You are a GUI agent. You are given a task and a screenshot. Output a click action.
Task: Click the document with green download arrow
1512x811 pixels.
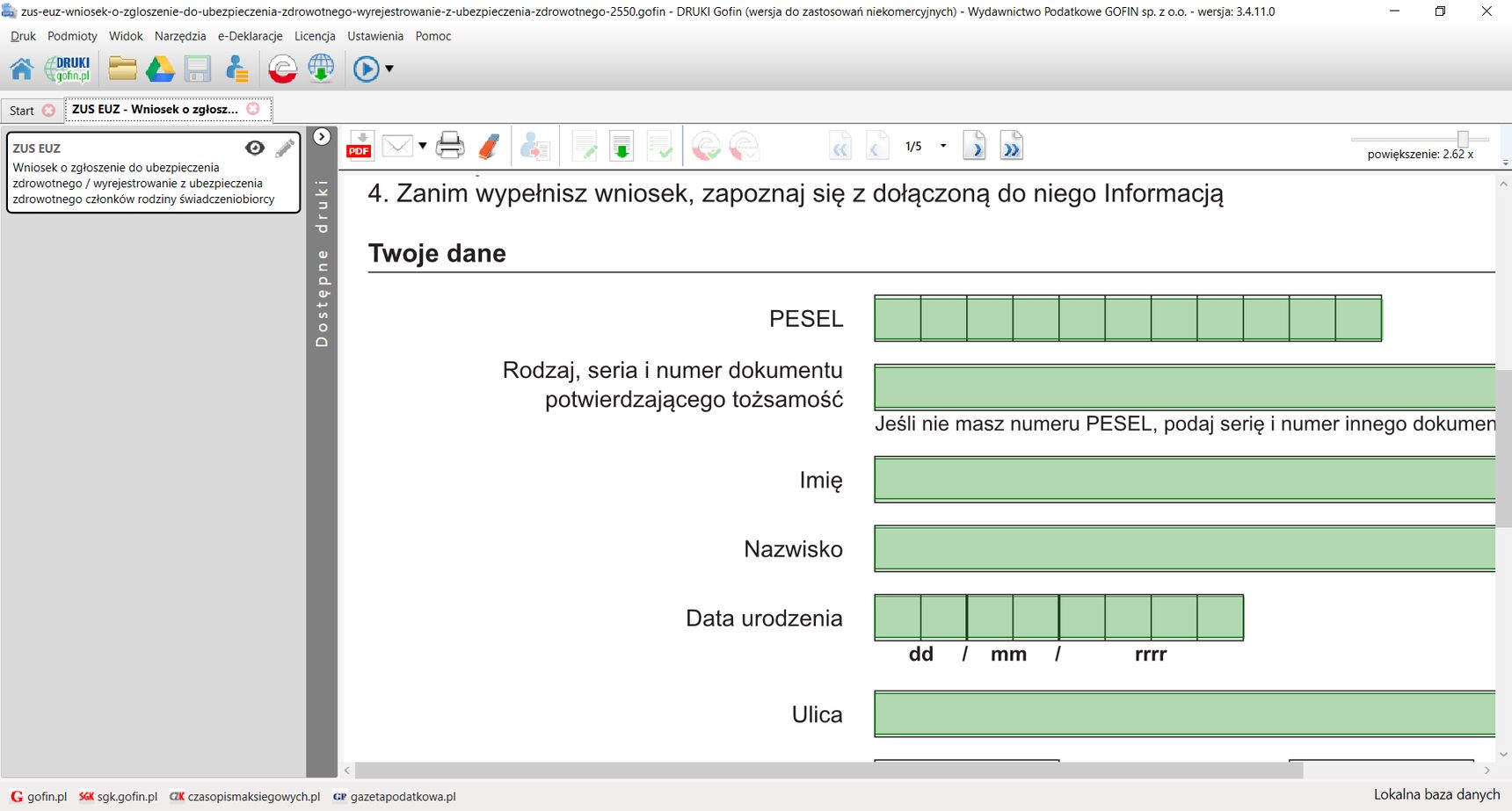622,146
